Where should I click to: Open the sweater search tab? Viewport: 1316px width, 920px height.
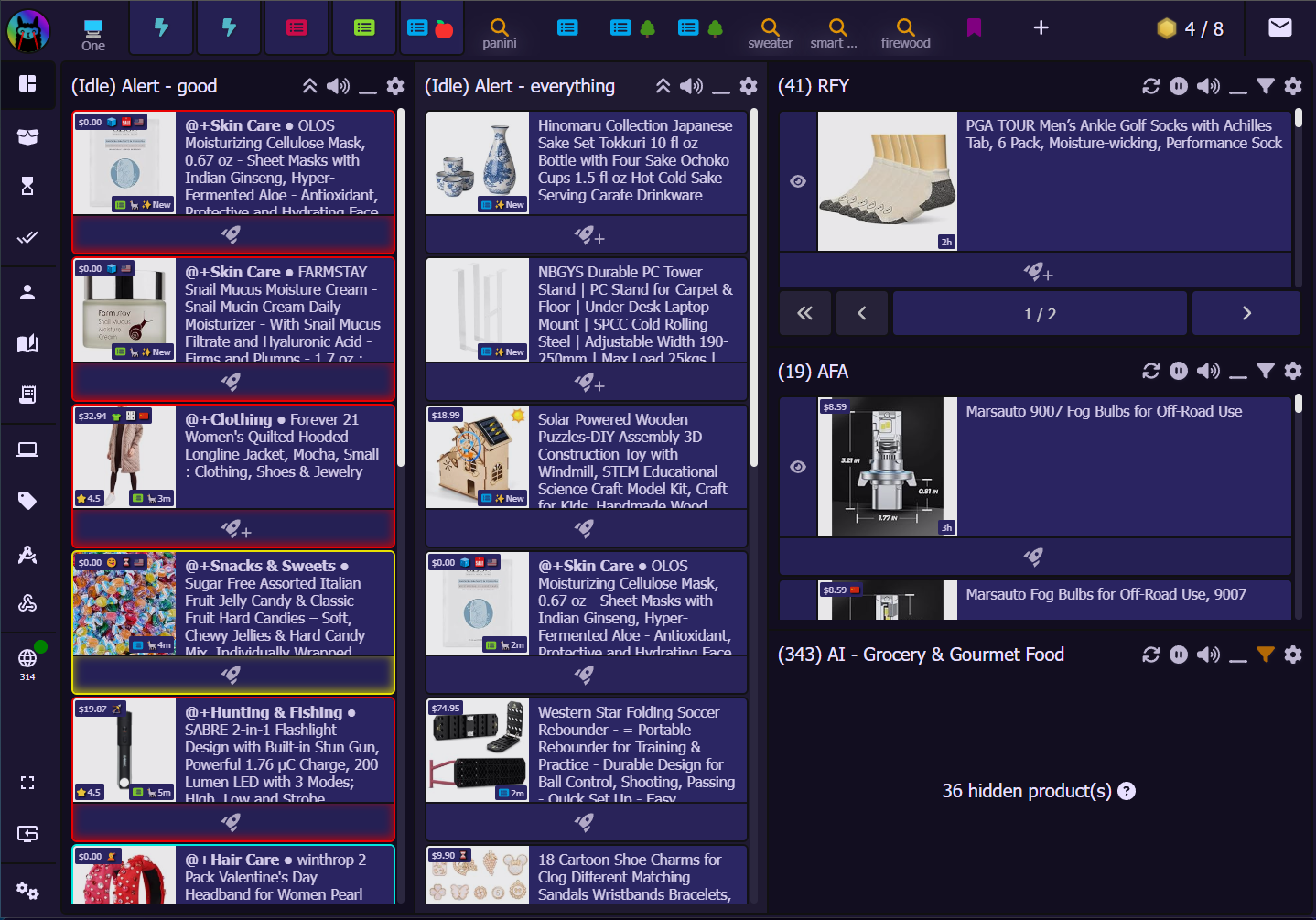tap(771, 33)
